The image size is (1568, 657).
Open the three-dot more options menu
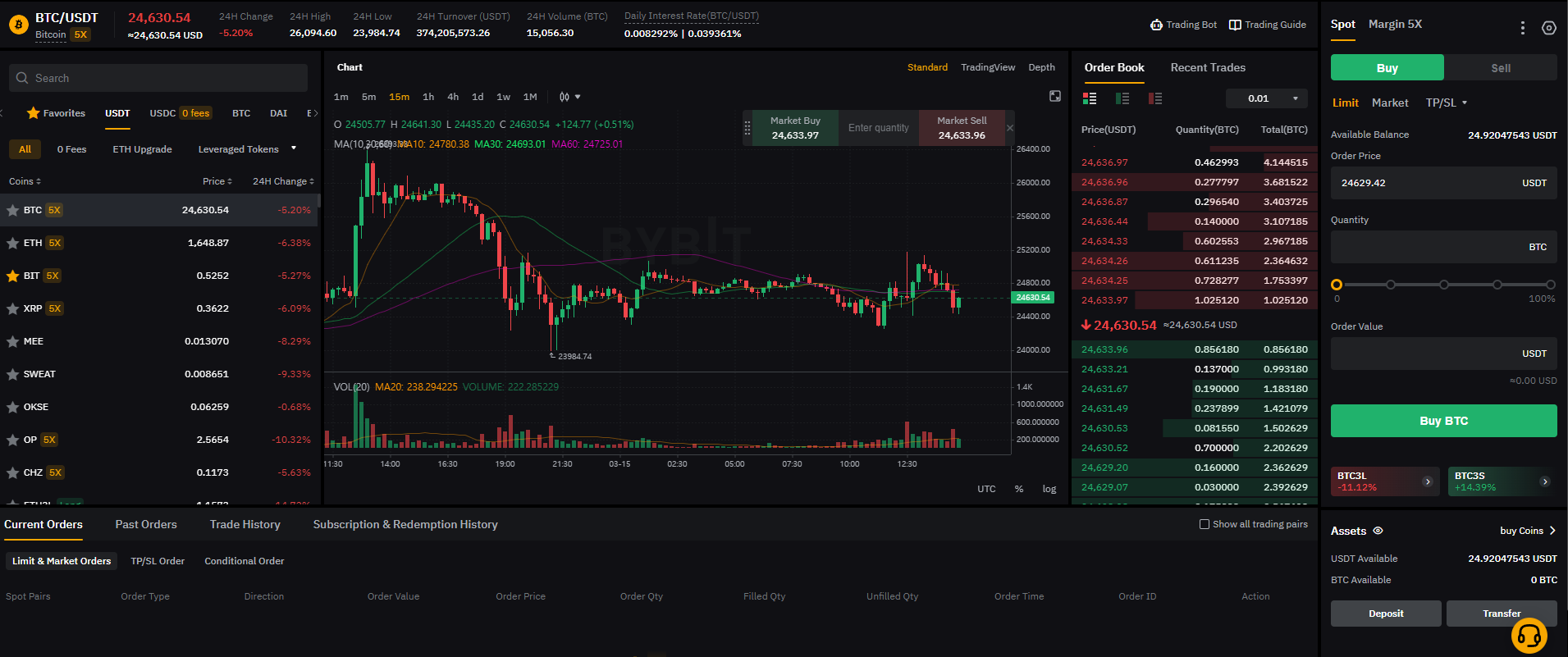[x=1523, y=28]
